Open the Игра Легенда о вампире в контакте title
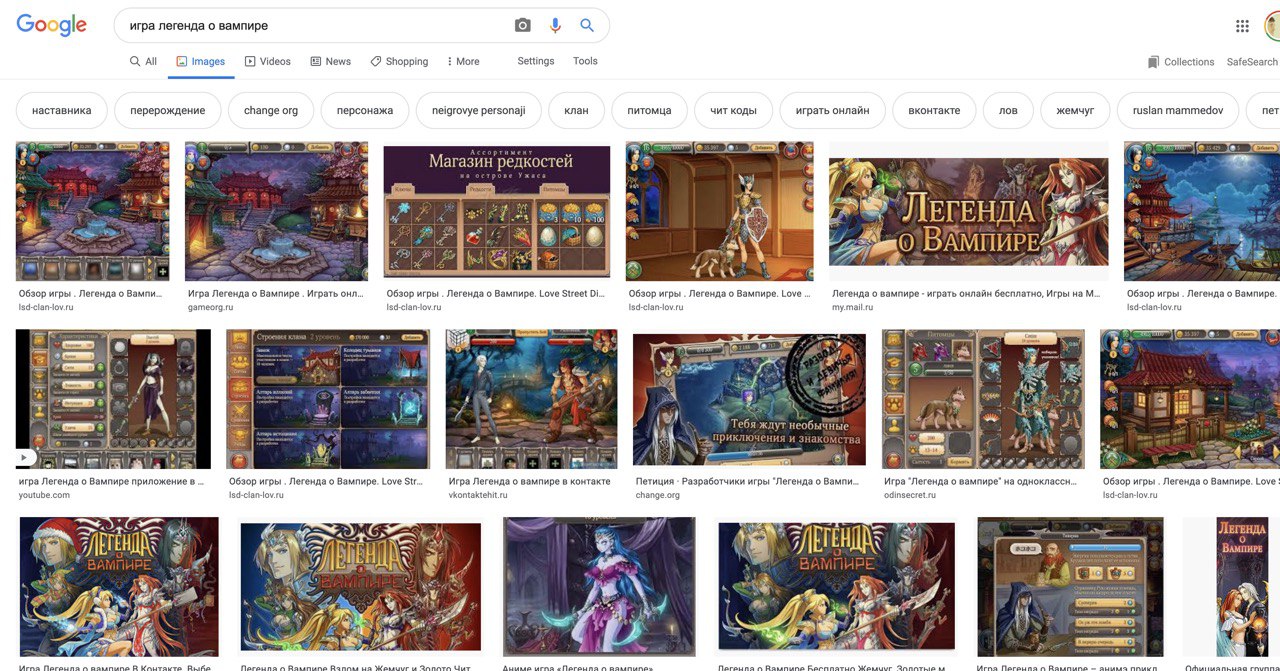Screen dimensions: 1280x671 [x=529, y=481]
